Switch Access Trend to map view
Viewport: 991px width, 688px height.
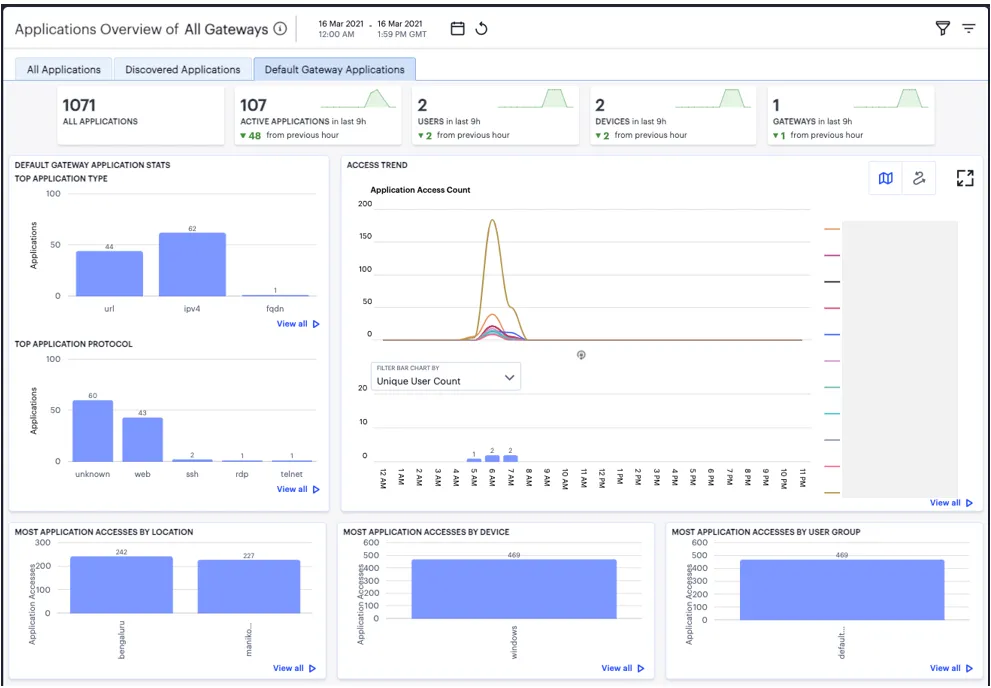[885, 179]
